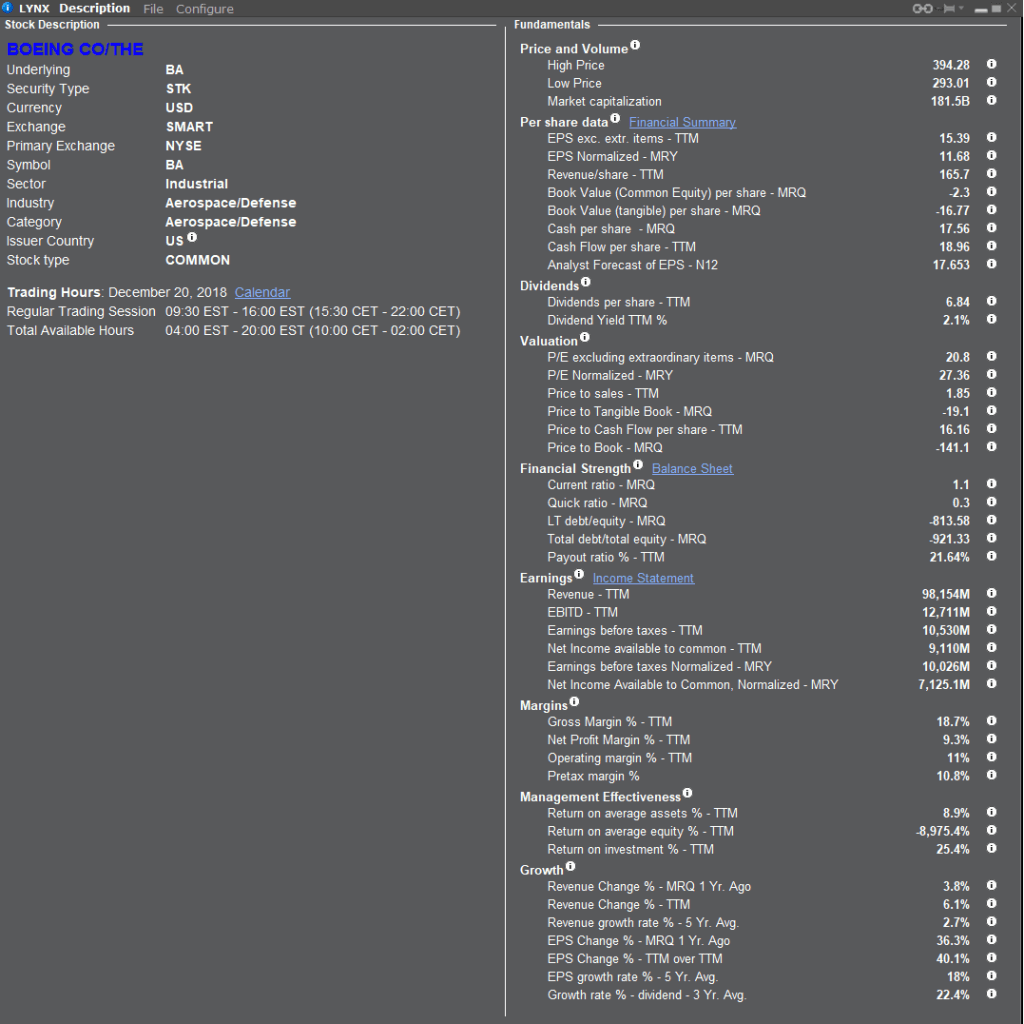Click the Security Type value STK
The height and width of the screenshot is (1024, 1024).
pos(178,89)
